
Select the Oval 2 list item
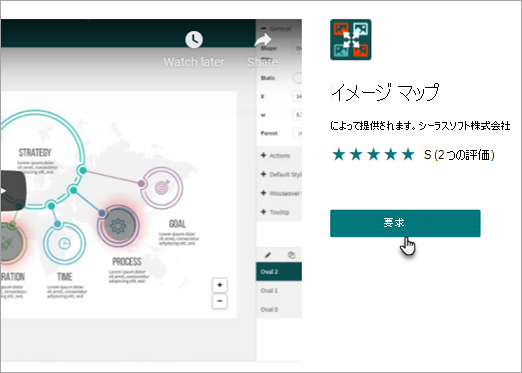pyautogui.click(x=279, y=272)
